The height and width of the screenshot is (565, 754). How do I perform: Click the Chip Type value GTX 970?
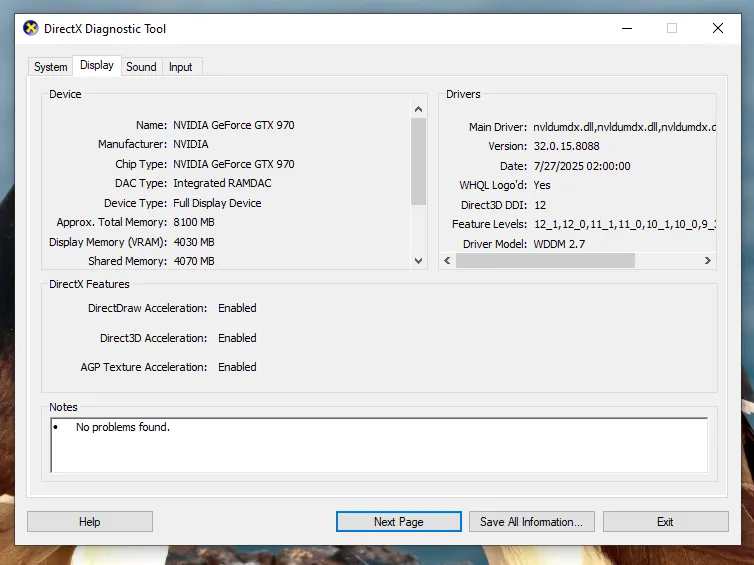point(234,164)
